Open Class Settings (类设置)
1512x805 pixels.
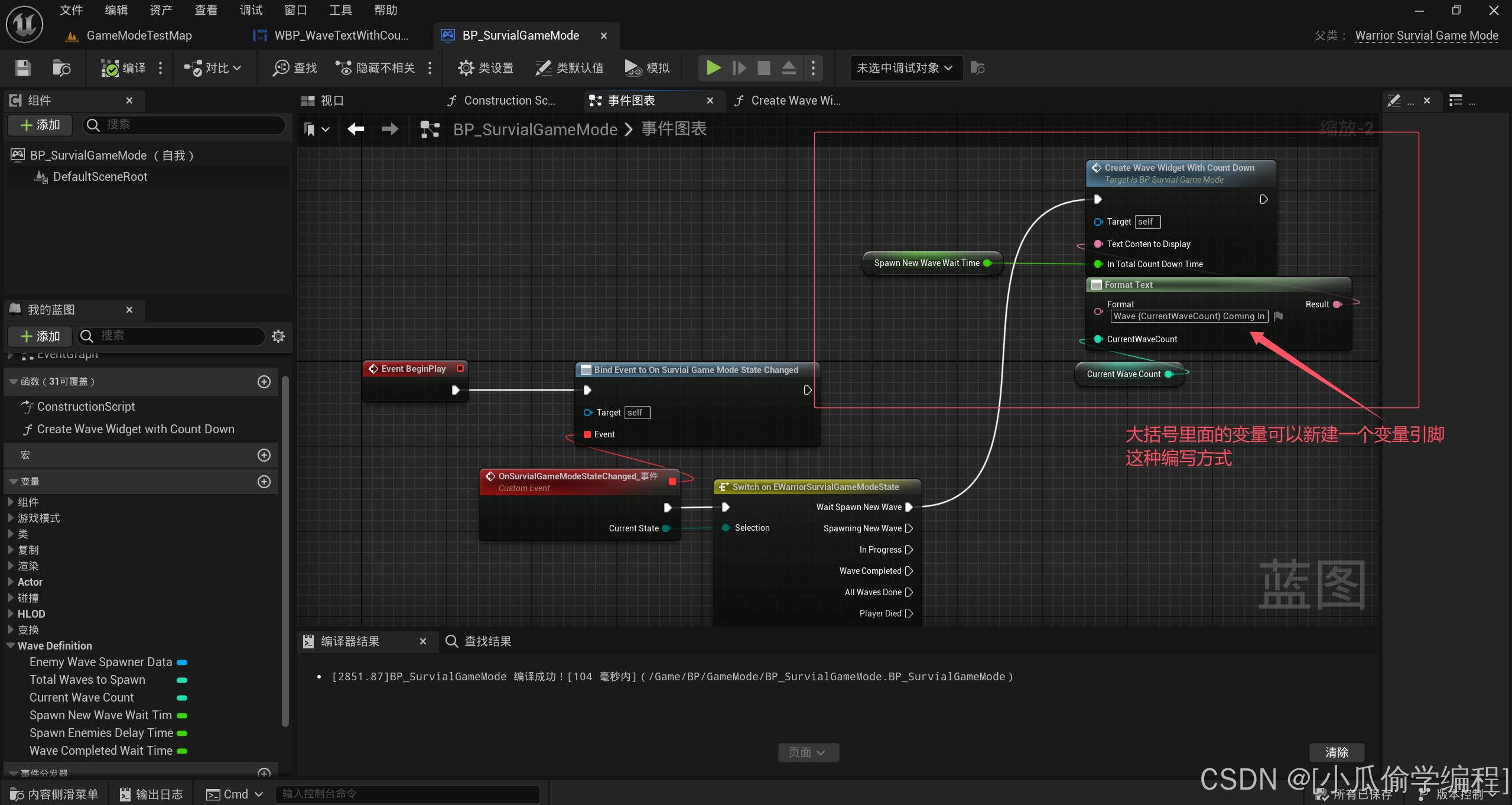point(486,68)
